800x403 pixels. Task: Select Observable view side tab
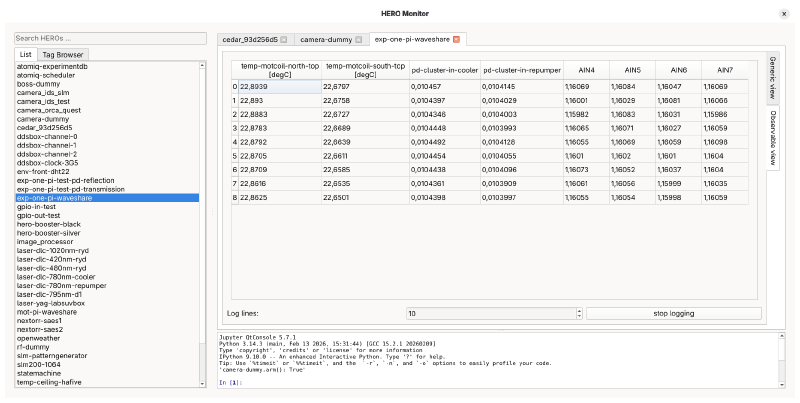click(773, 138)
